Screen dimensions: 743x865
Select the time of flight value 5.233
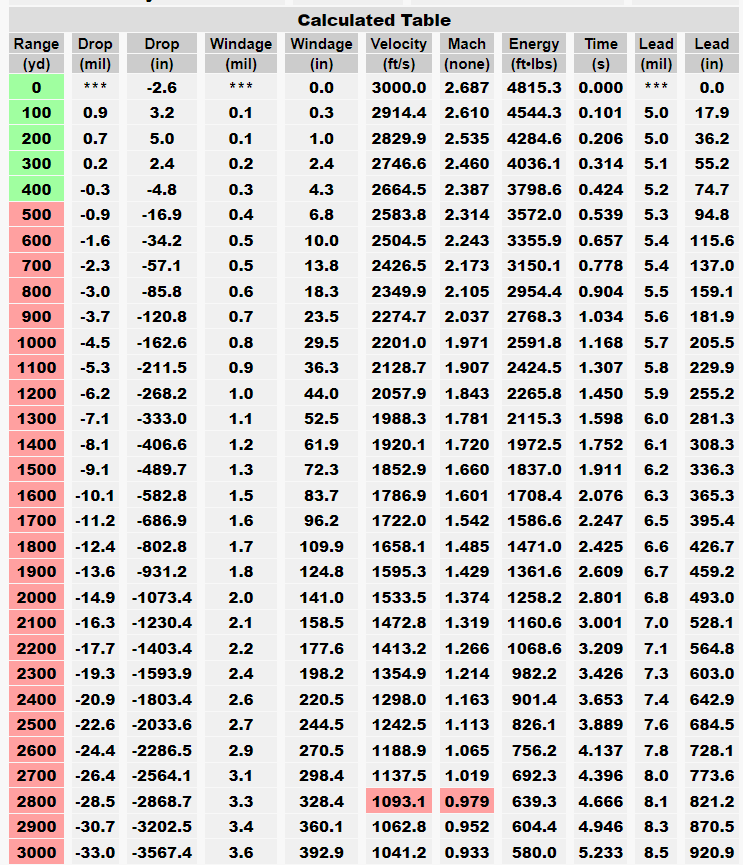tap(601, 852)
